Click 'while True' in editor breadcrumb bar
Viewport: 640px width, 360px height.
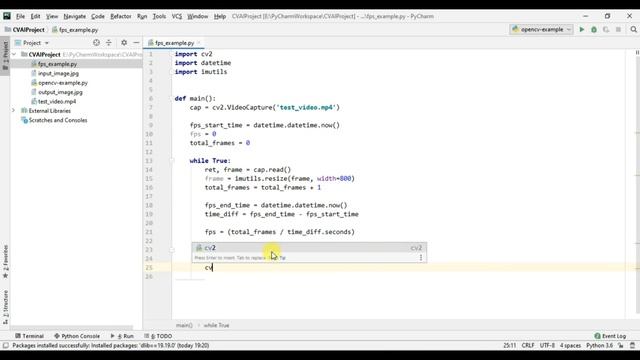click(216, 325)
